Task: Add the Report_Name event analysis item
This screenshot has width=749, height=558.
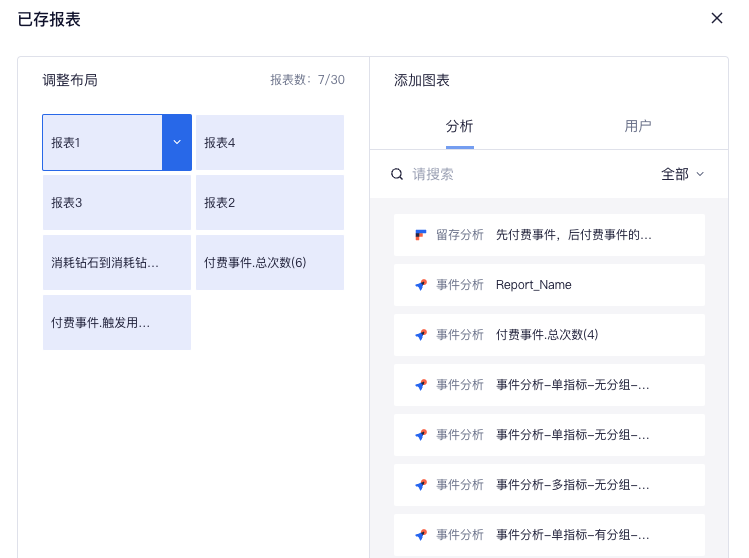Action: pos(549,285)
